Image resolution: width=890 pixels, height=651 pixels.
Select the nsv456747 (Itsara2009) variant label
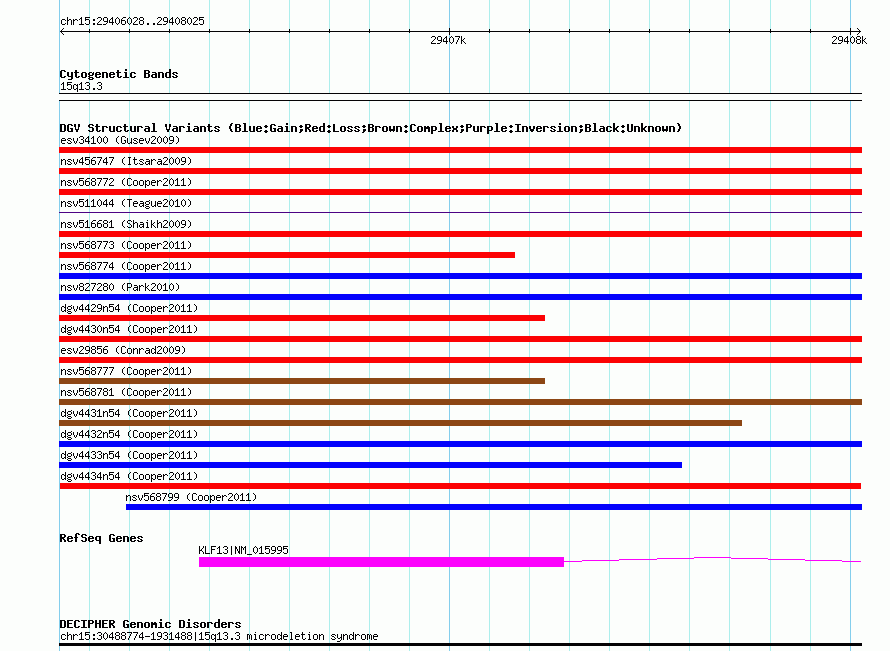(x=126, y=161)
